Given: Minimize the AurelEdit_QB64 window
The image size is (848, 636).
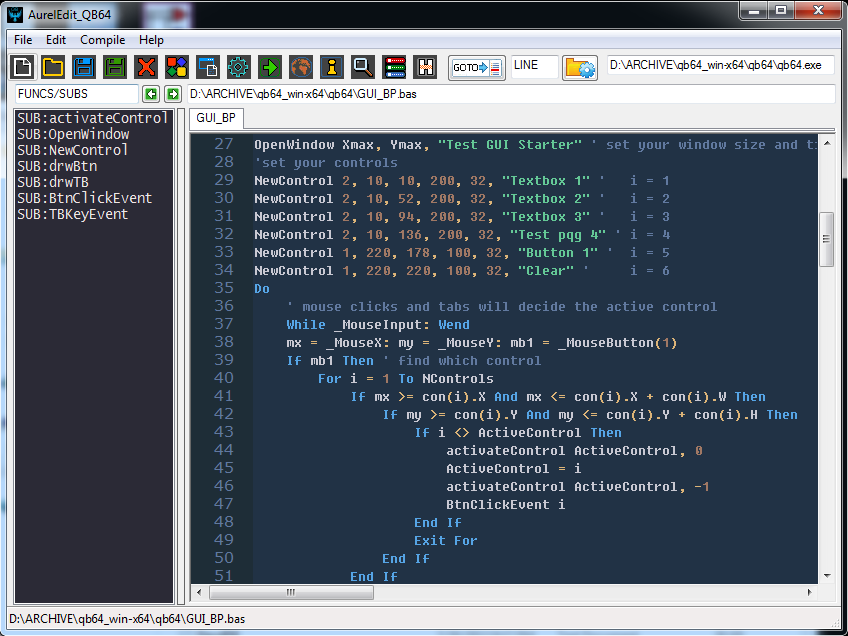Looking at the screenshot, I should [x=754, y=10].
